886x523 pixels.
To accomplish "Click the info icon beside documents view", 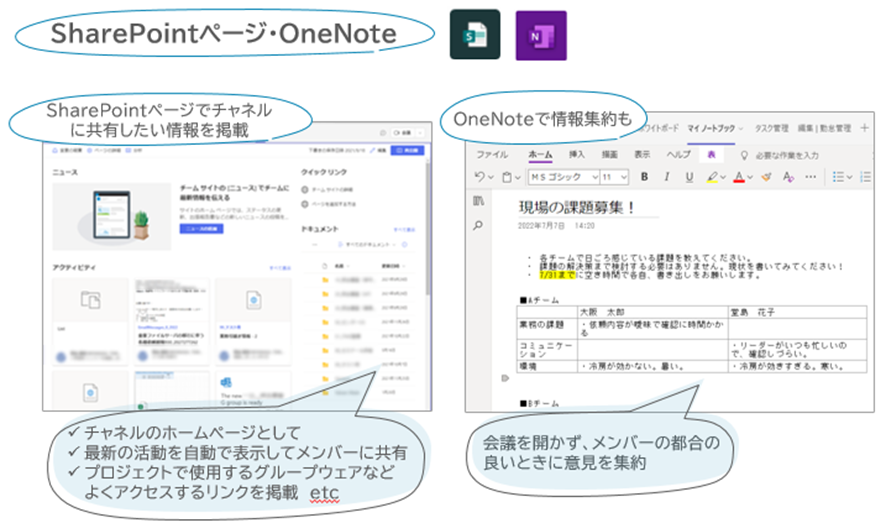I will (405, 245).
